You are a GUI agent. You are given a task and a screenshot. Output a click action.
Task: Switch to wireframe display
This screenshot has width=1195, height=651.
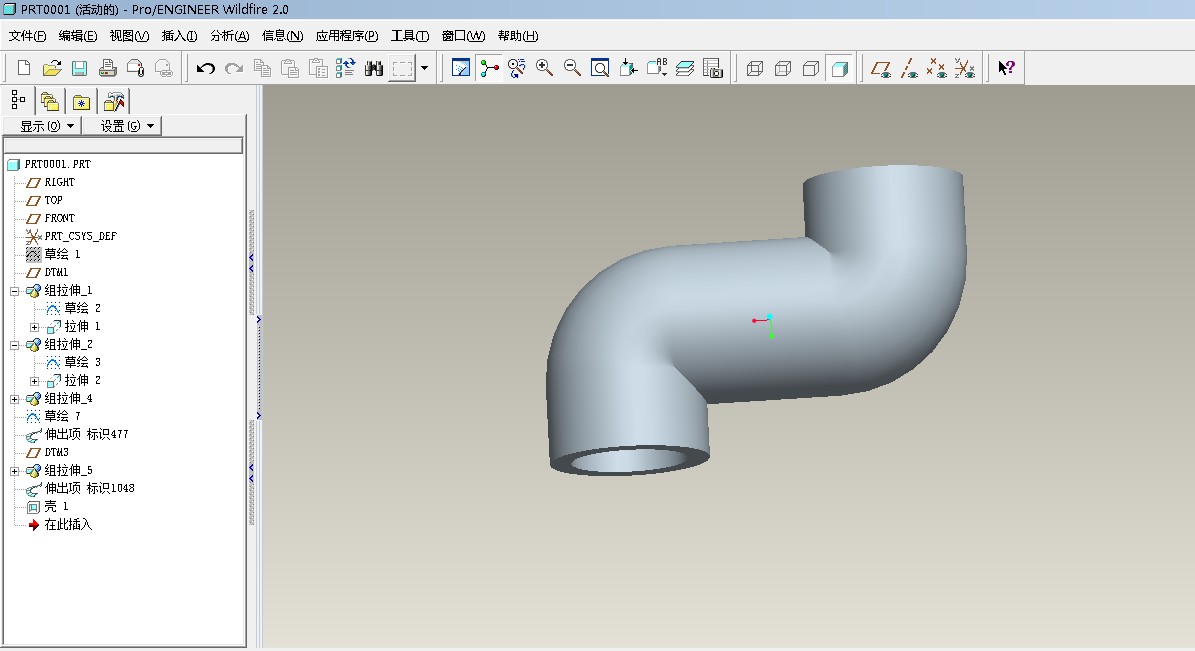[x=754, y=68]
